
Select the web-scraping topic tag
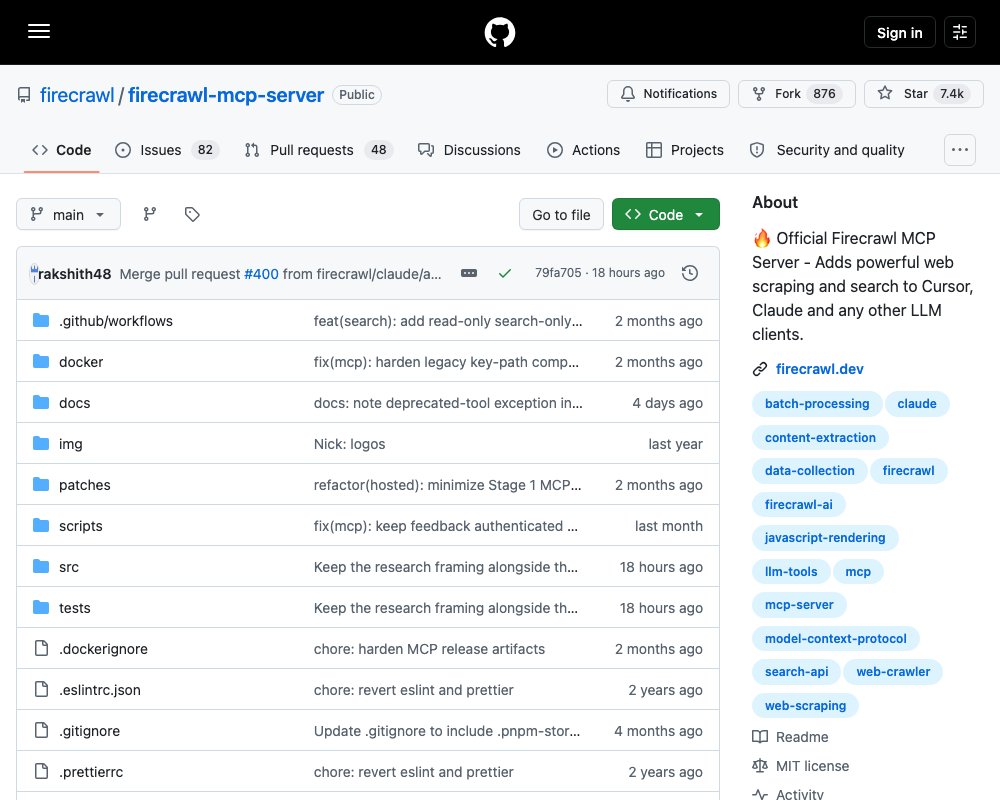click(x=805, y=706)
